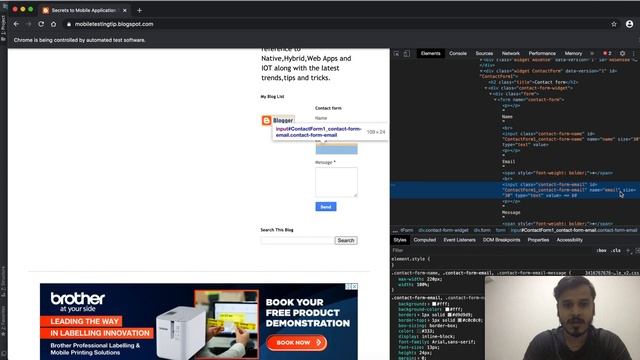The width and height of the screenshot is (640, 360).
Task: Go to the browser home page
Action: click(53, 24)
